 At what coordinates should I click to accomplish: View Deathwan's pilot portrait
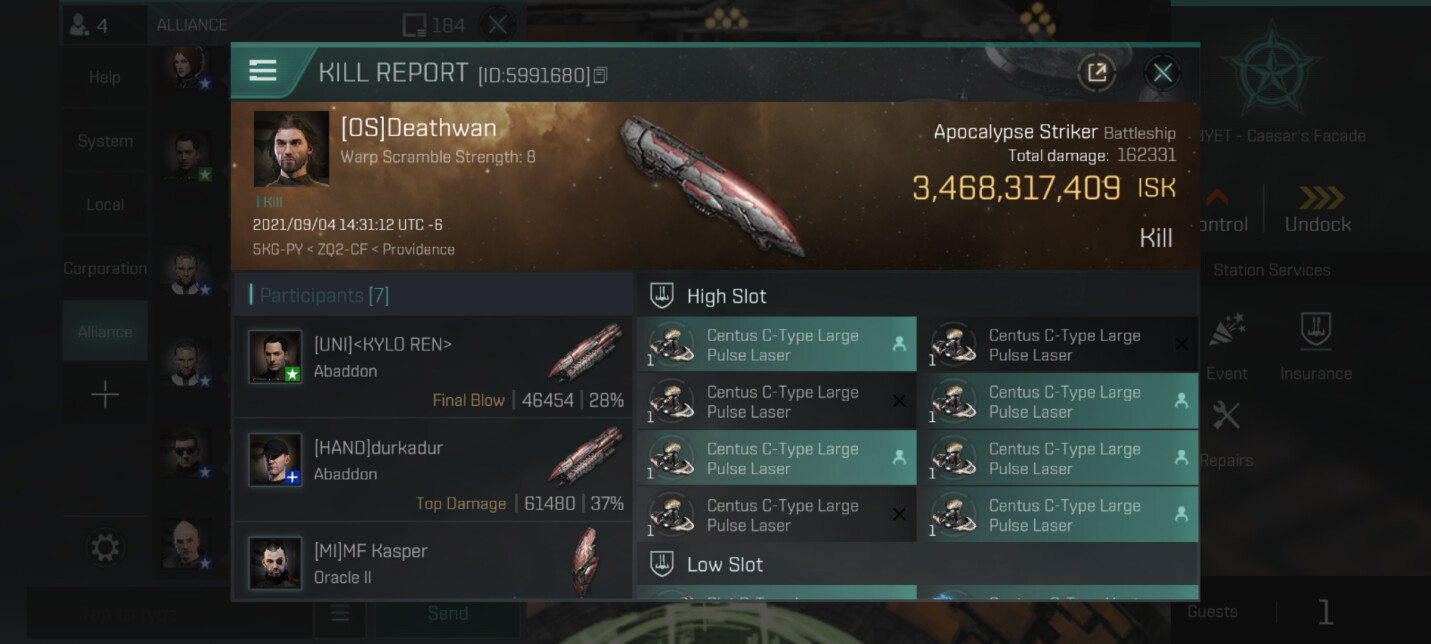(x=291, y=149)
